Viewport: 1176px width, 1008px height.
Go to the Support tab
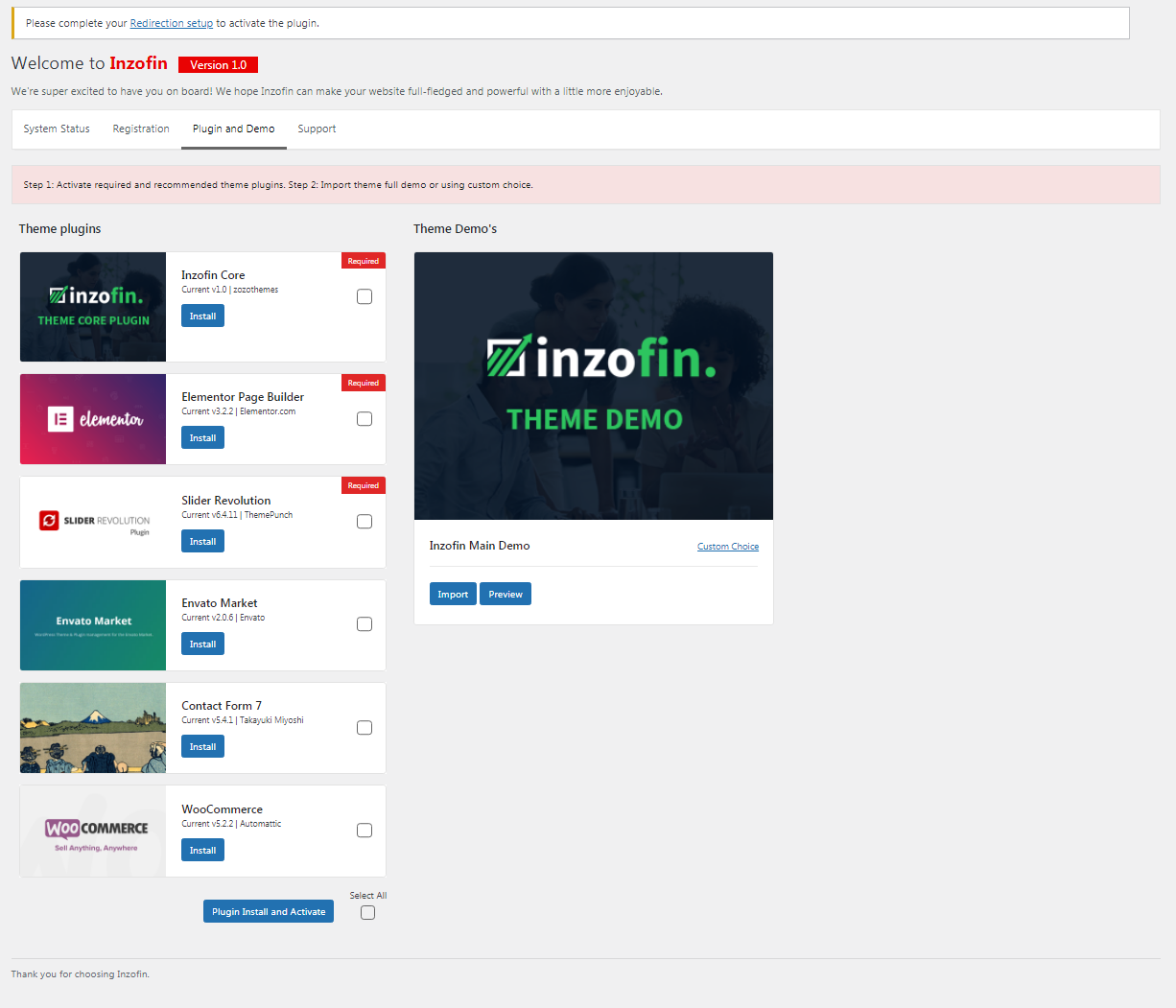click(x=317, y=129)
